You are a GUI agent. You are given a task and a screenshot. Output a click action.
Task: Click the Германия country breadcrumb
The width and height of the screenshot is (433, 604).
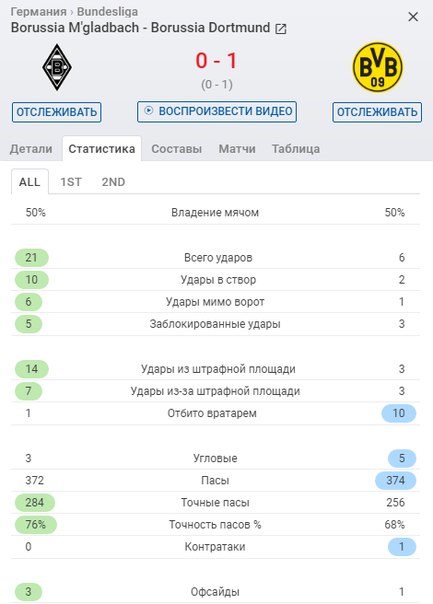(39, 12)
